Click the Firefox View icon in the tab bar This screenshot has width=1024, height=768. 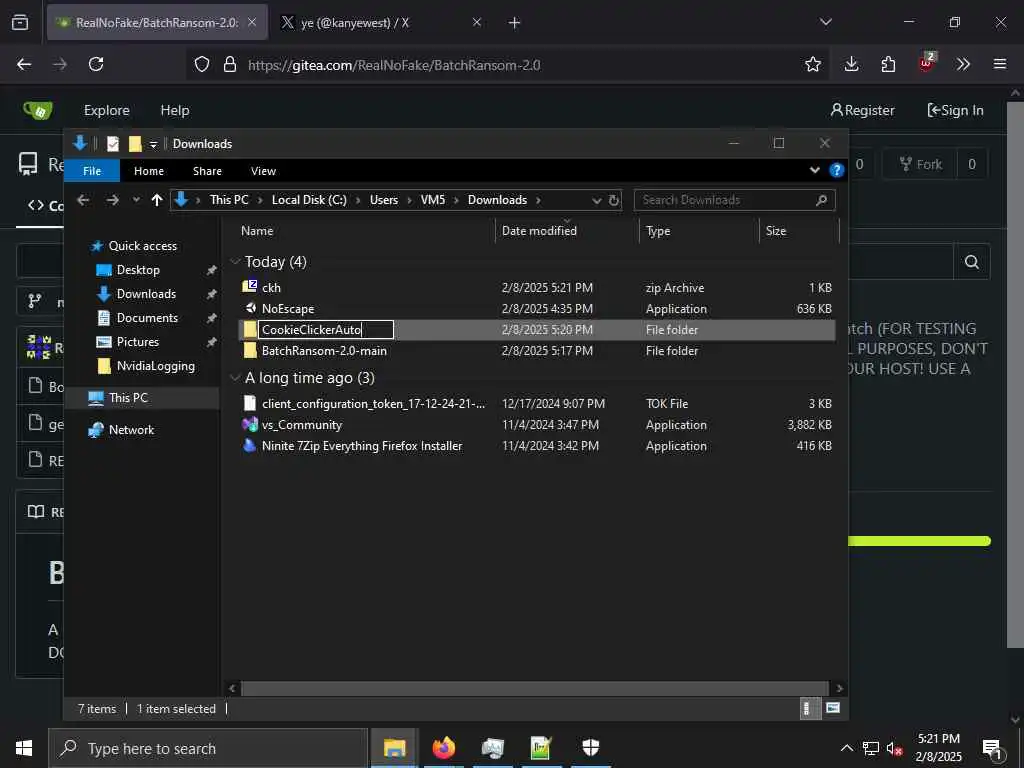20,22
